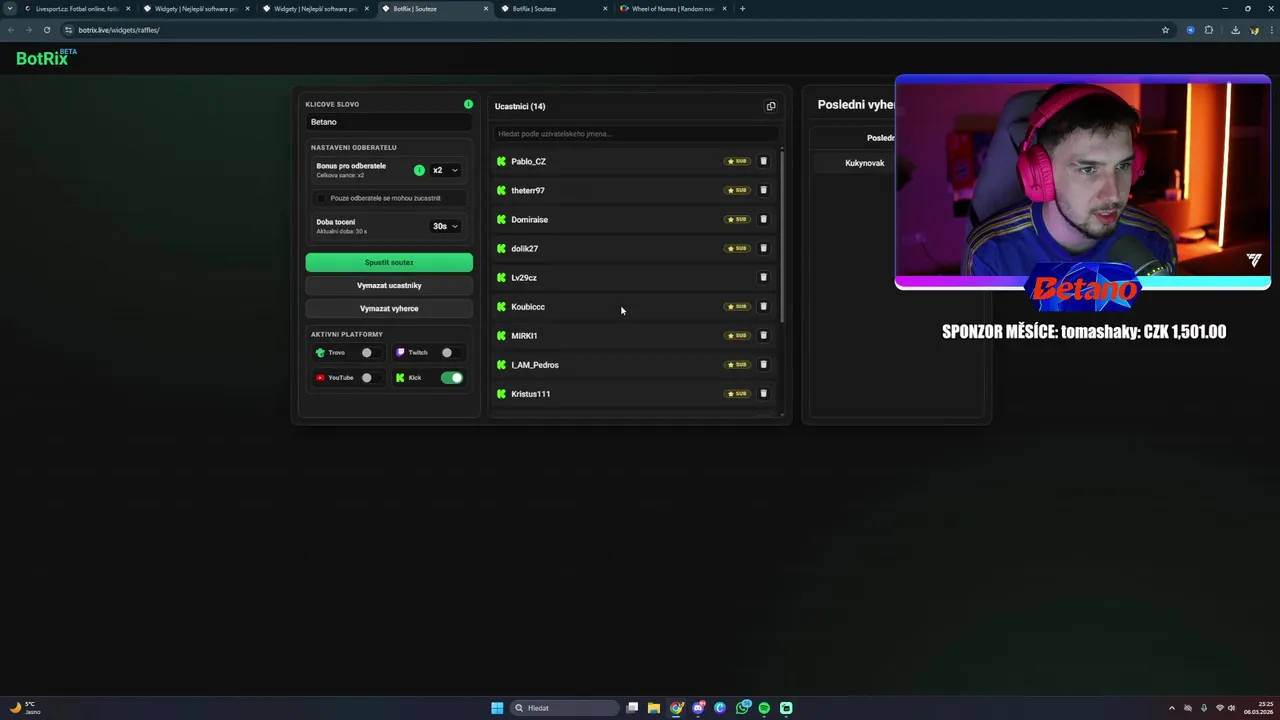Viewport: 1280px width, 720px height.
Task: Show hidden system tray icons
Action: tap(1172, 708)
